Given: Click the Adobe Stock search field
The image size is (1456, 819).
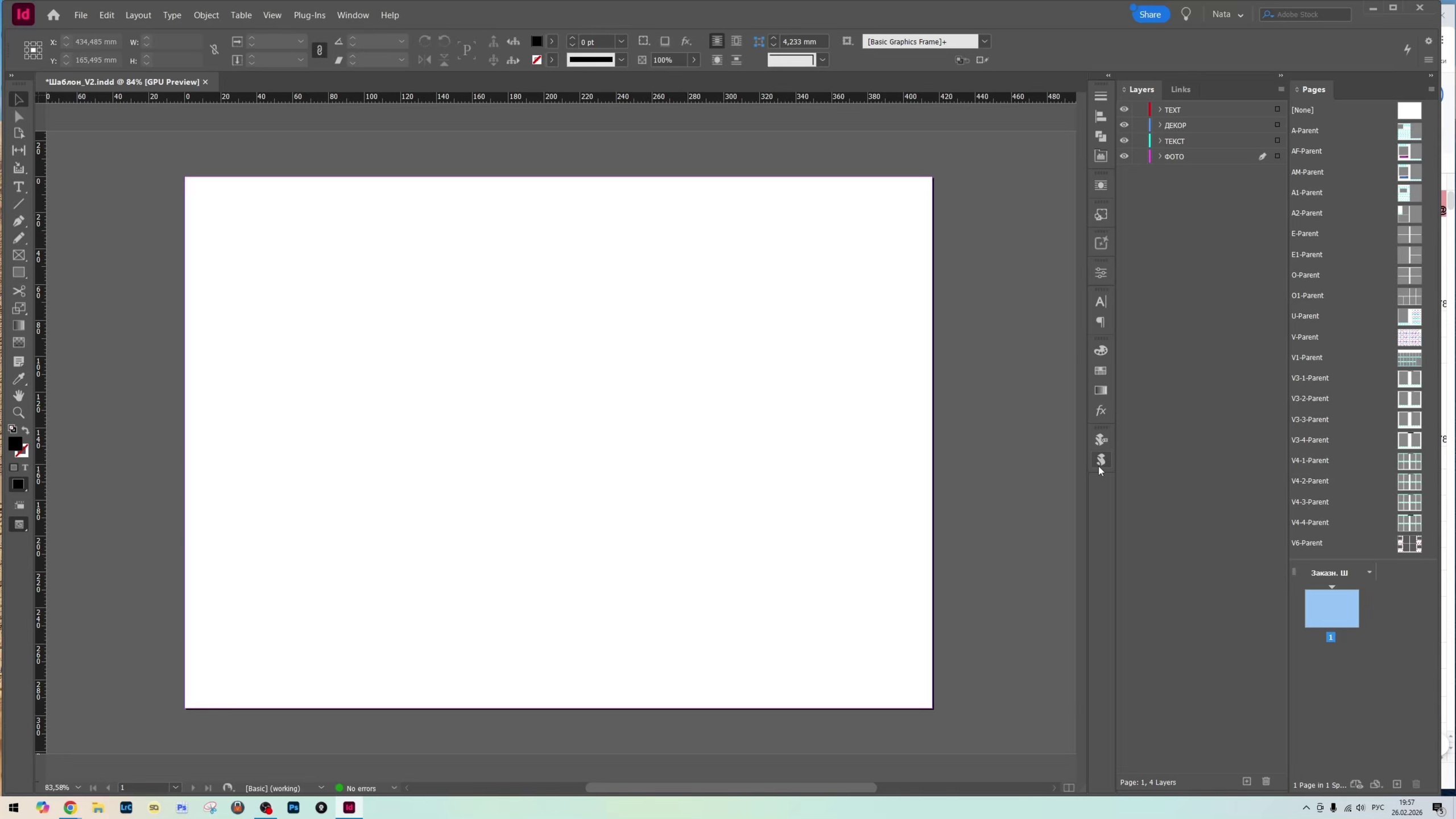Looking at the screenshot, I should pyautogui.click(x=1305, y=15).
